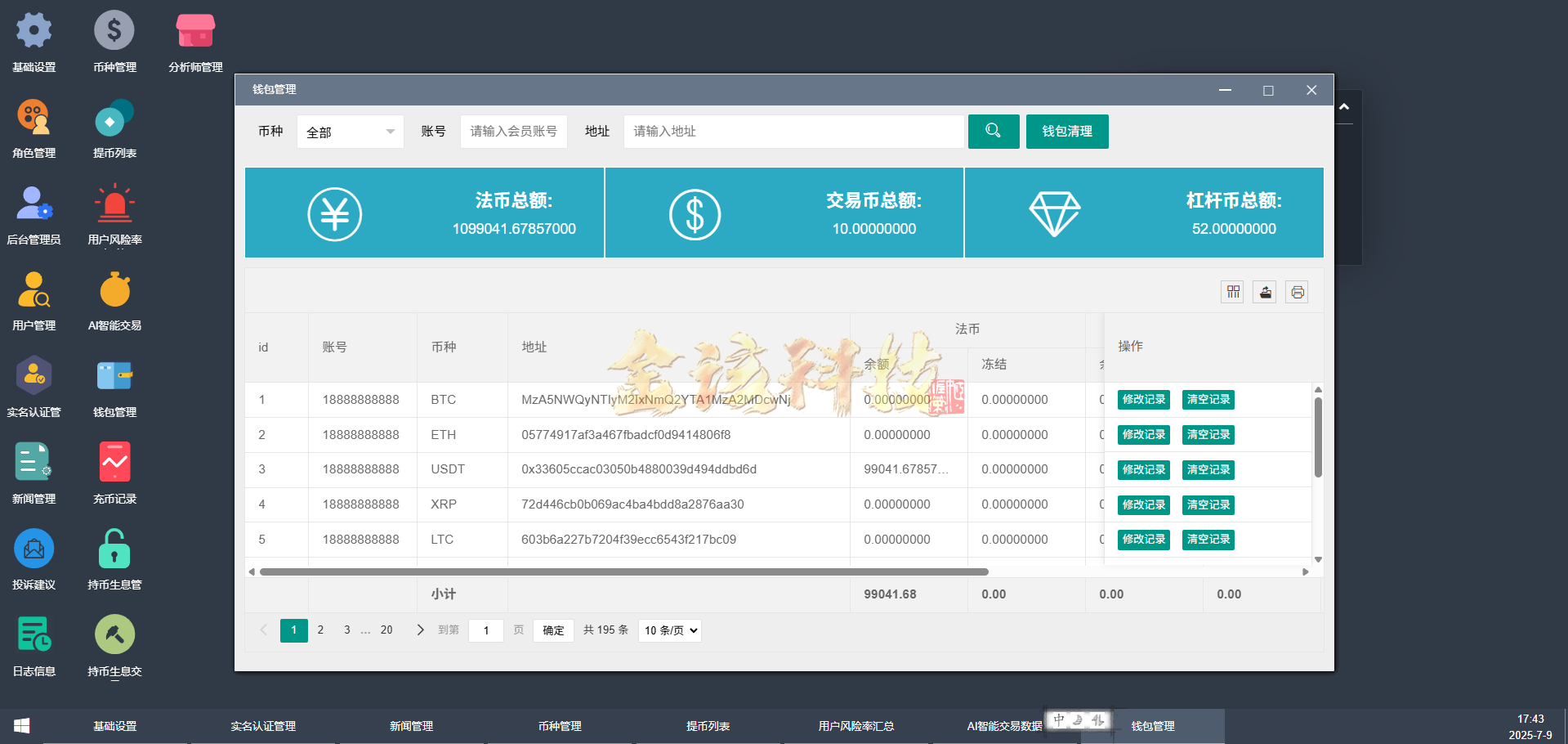
Task: Switch to the 提币列表 taskbar item
Action: coord(708,725)
